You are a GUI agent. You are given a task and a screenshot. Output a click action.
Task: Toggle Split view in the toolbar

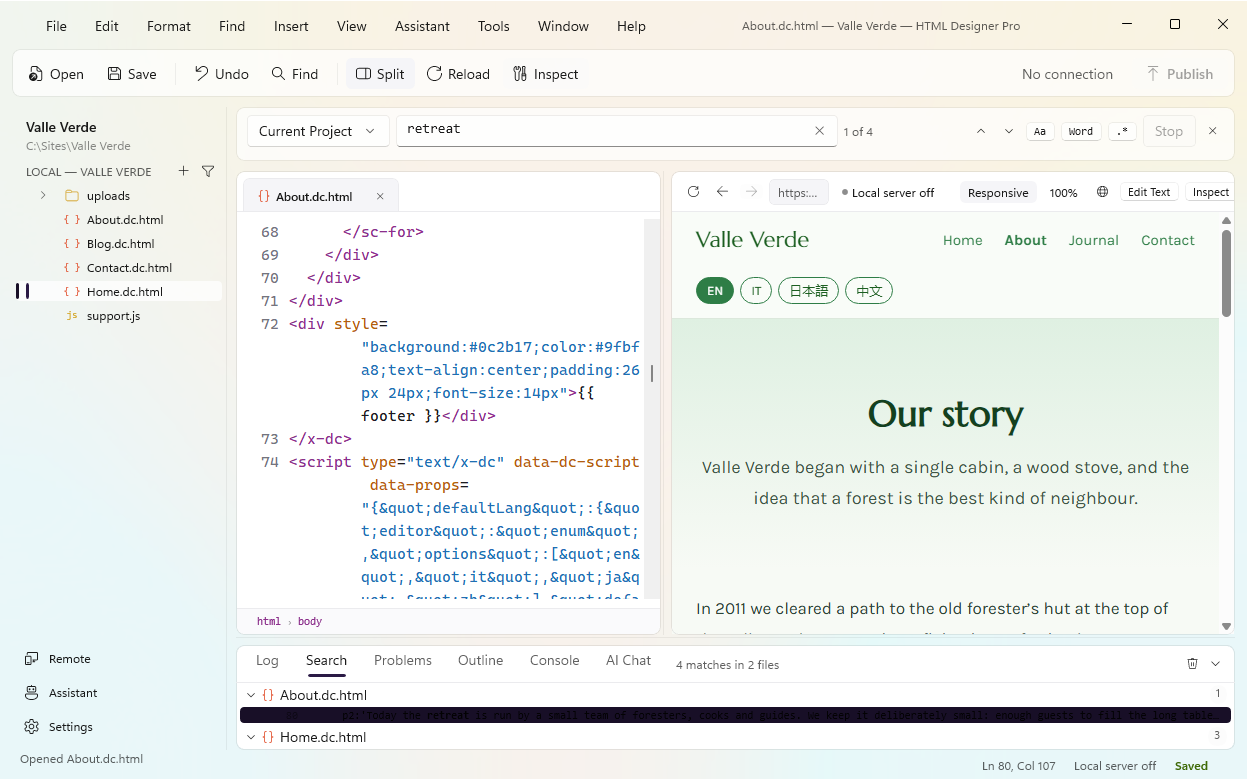click(380, 74)
